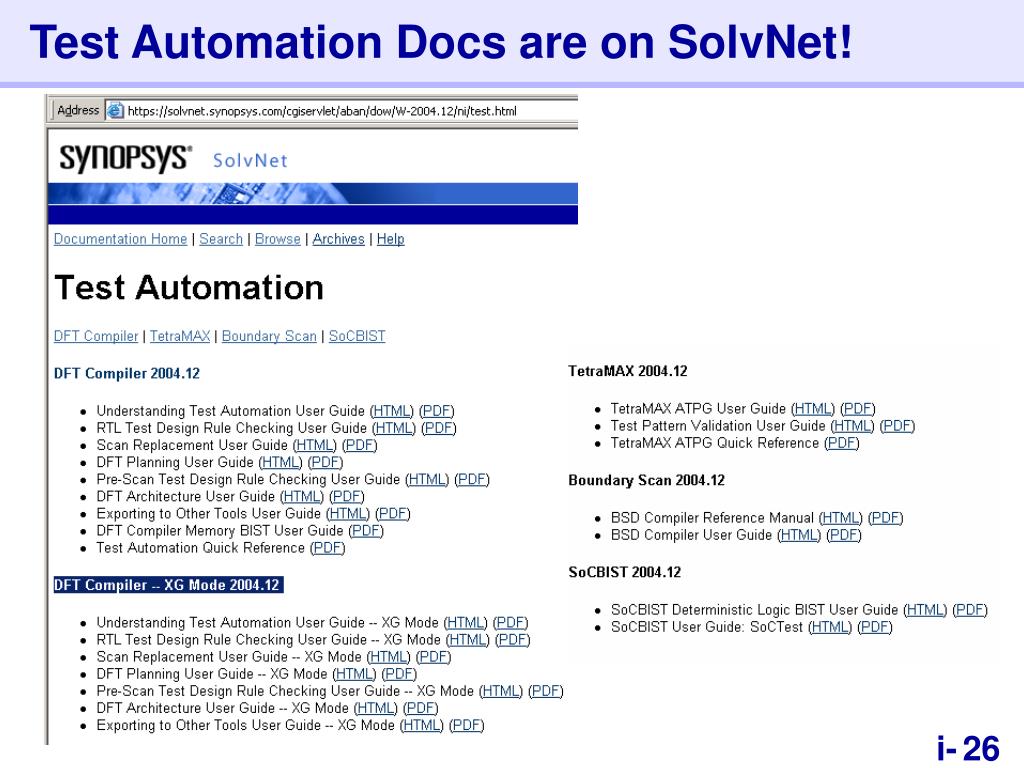Viewport: 1024px width, 768px height.
Task: Open PDF for Understanding Test Automation -- XG Mode guide
Action: point(511,622)
